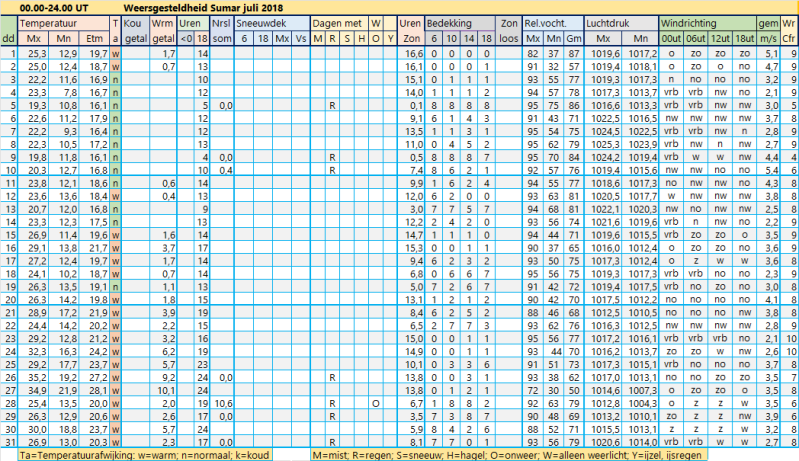Image resolution: width=799 pixels, height=461 pixels.
Task: Select the day 31 row label
Action: (9, 441)
